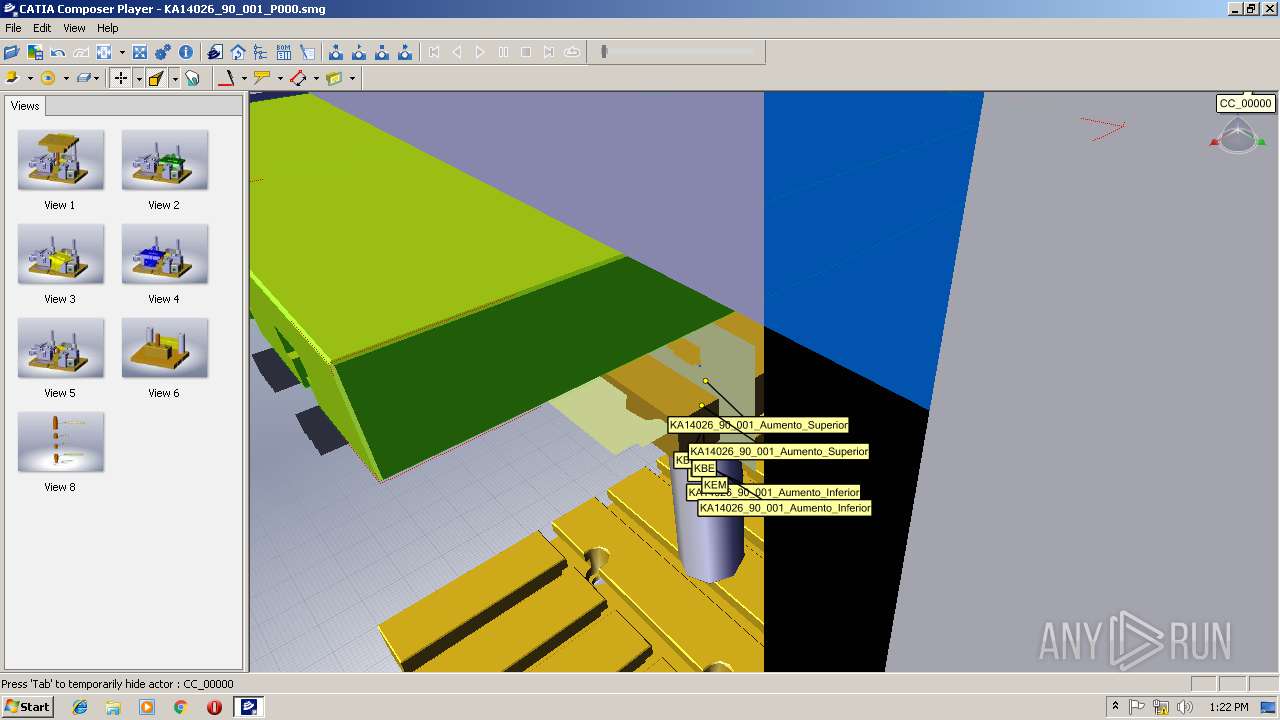This screenshot has width=1280, height=720.
Task: Open the View 4 thumbnail
Action: point(164,254)
